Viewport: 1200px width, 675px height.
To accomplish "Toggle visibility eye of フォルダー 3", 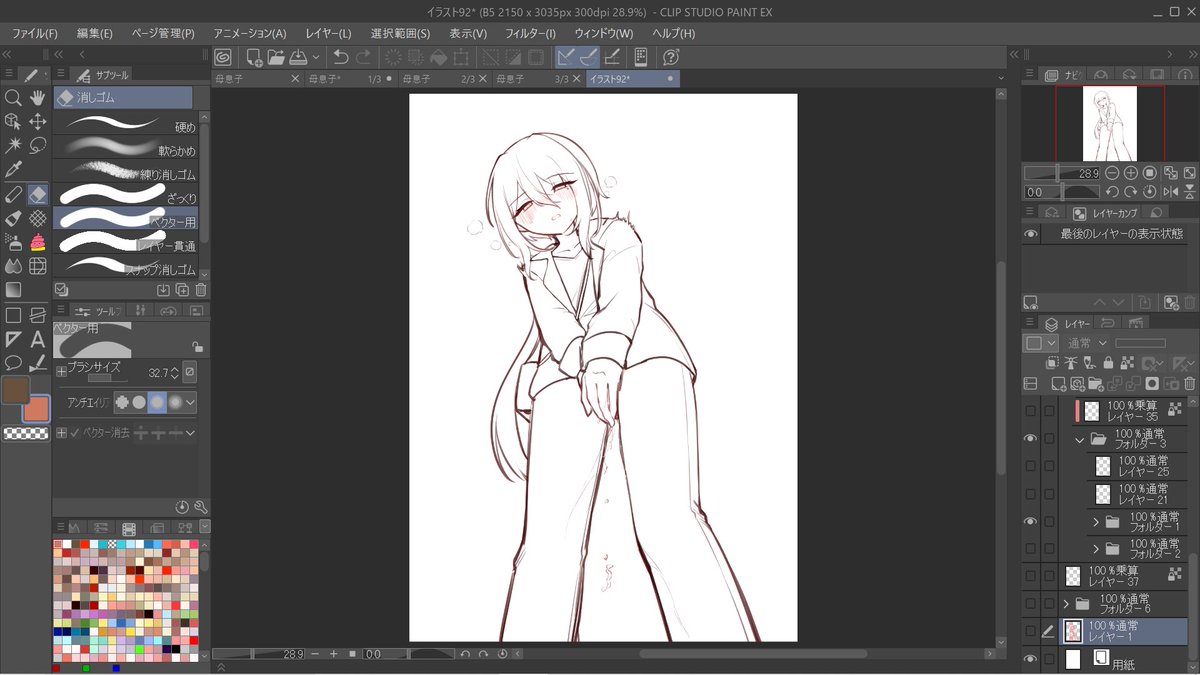I will click(x=1031, y=438).
